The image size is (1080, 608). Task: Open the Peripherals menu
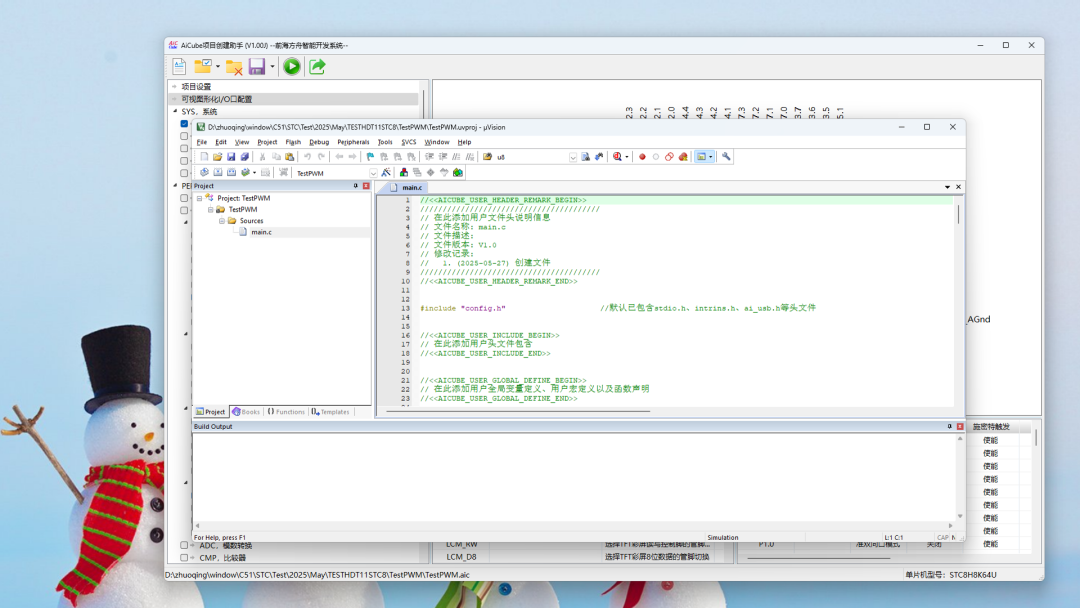[353, 142]
